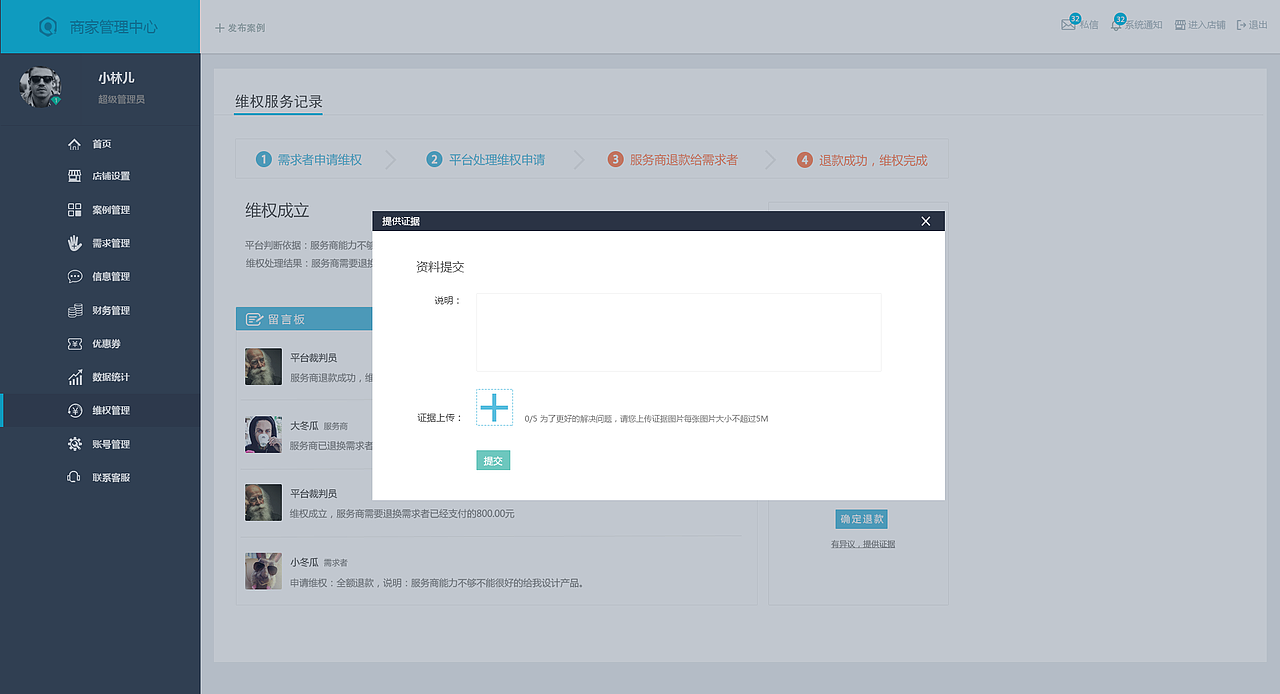1280x694 pixels.
Task: Open the 首页 home icon
Action: pyautogui.click(x=74, y=144)
